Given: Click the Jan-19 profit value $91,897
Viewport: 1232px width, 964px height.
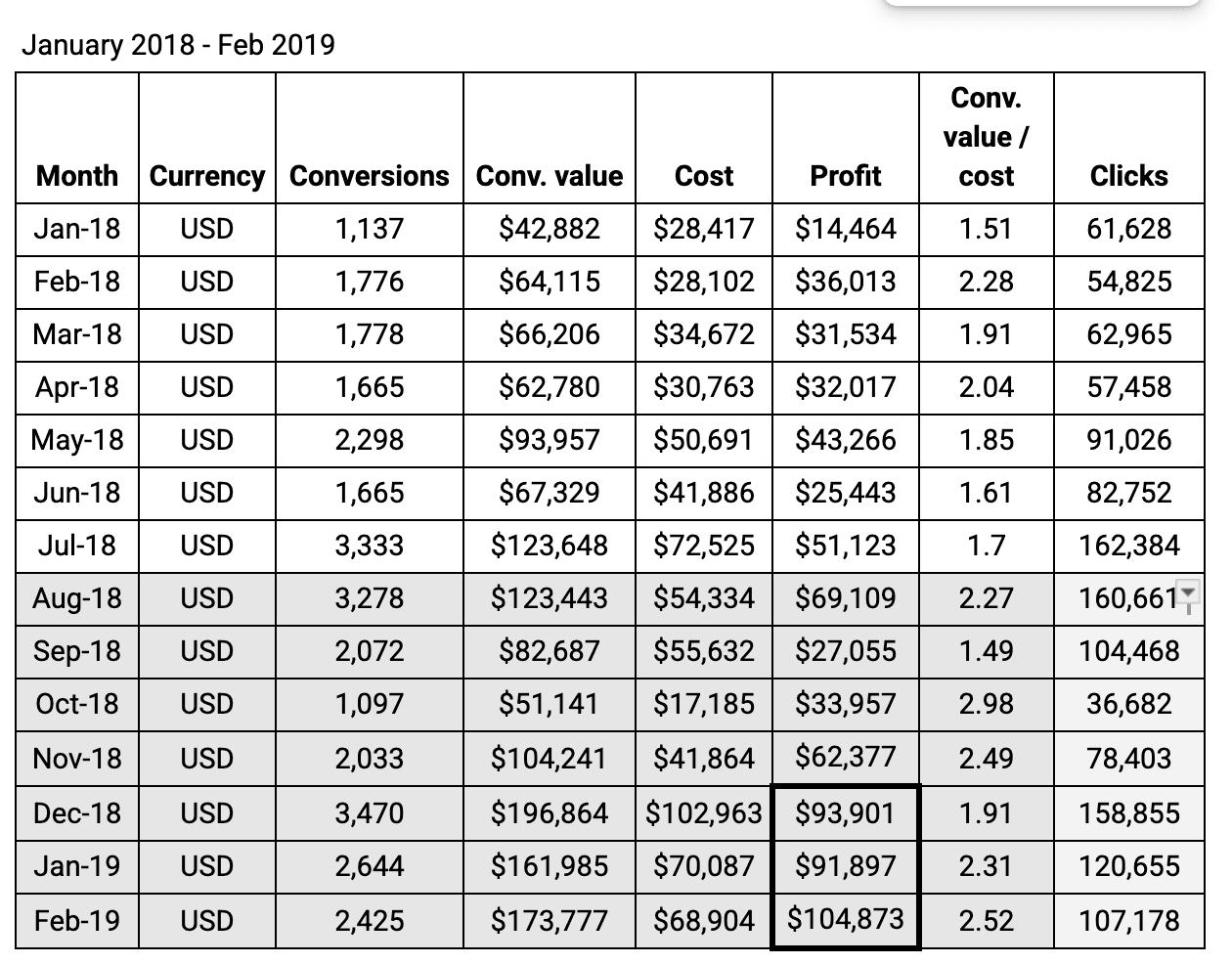Looking at the screenshot, I should pyautogui.click(x=846, y=866).
